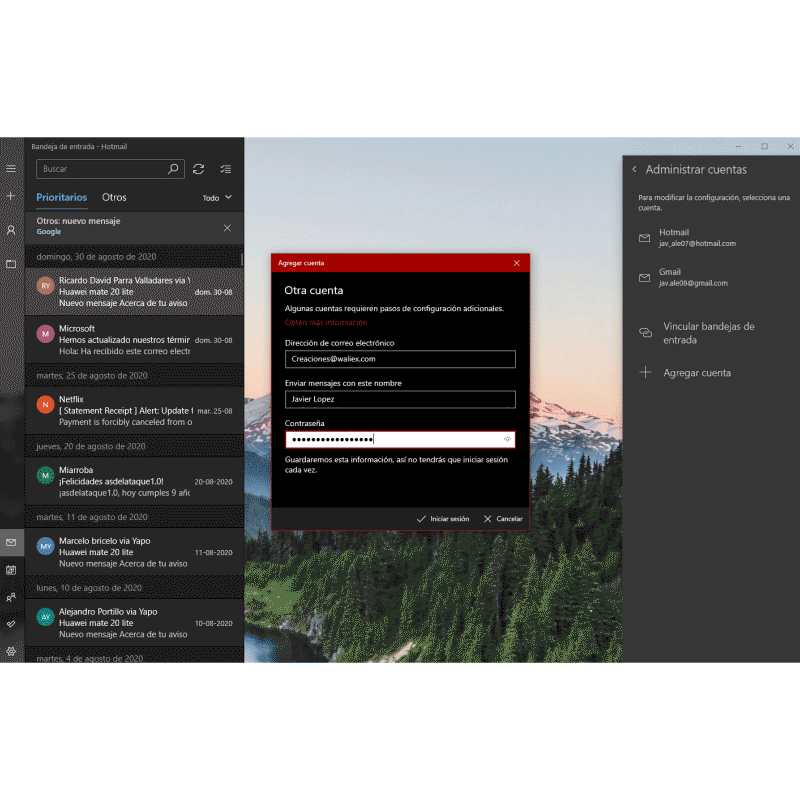Click the new mail plus icon
The height and width of the screenshot is (800, 800).
pos(11,197)
